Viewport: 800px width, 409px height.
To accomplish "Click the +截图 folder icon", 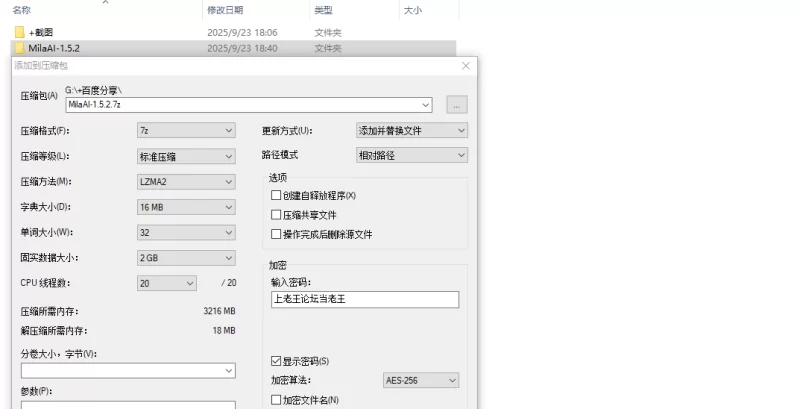I will (19, 32).
